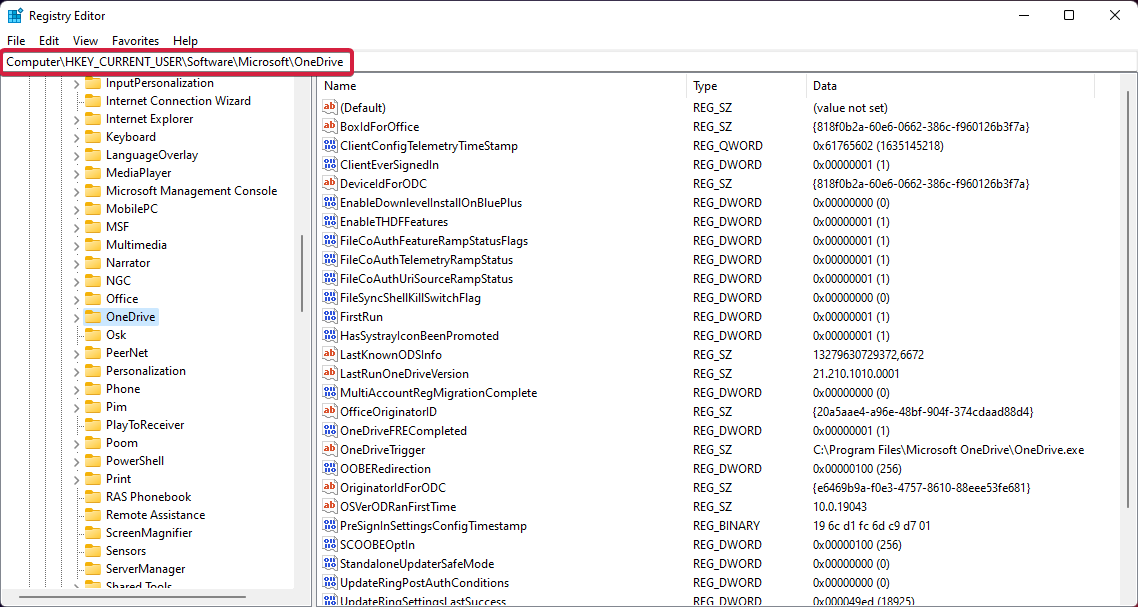Click the OOBERedirection DWORD icon
Image resolution: width=1138 pixels, height=607 pixels.
tap(330, 468)
